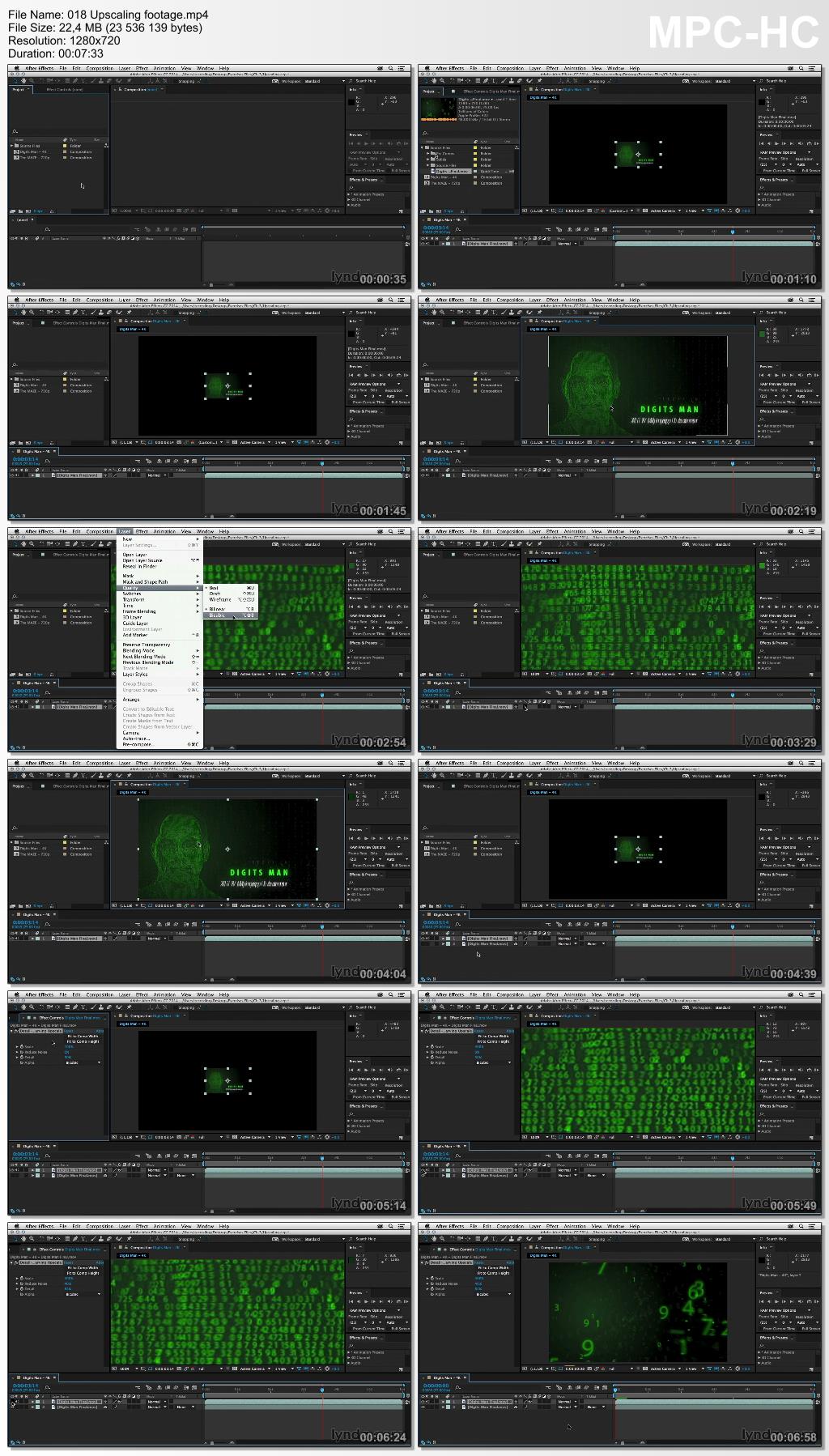The height and width of the screenshot is (1456, 829).
Task: Choose Bicubic in the 02:54 Quality submenu
Action: point(231,615)
